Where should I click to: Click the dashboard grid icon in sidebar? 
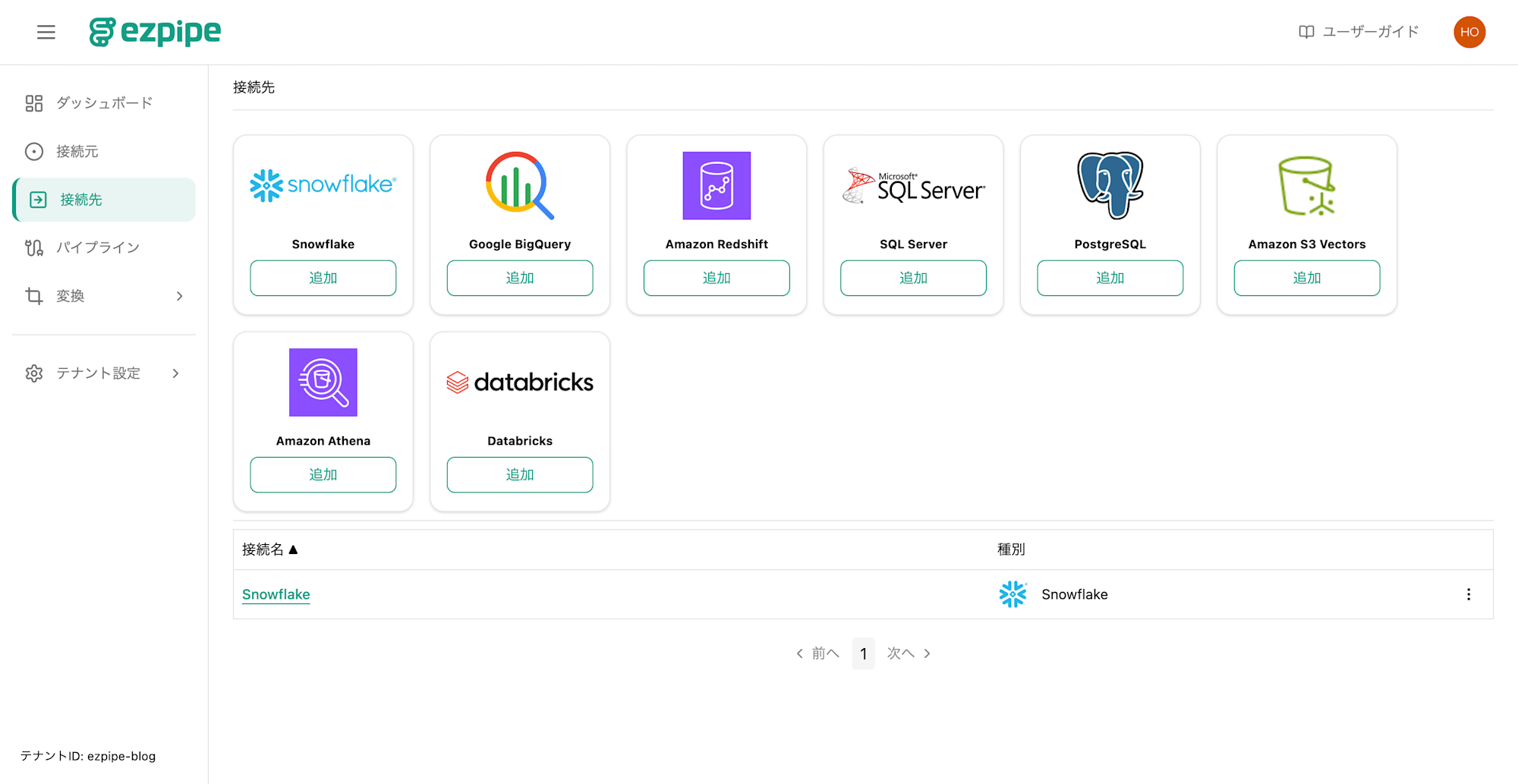click(x=34, y=103)
